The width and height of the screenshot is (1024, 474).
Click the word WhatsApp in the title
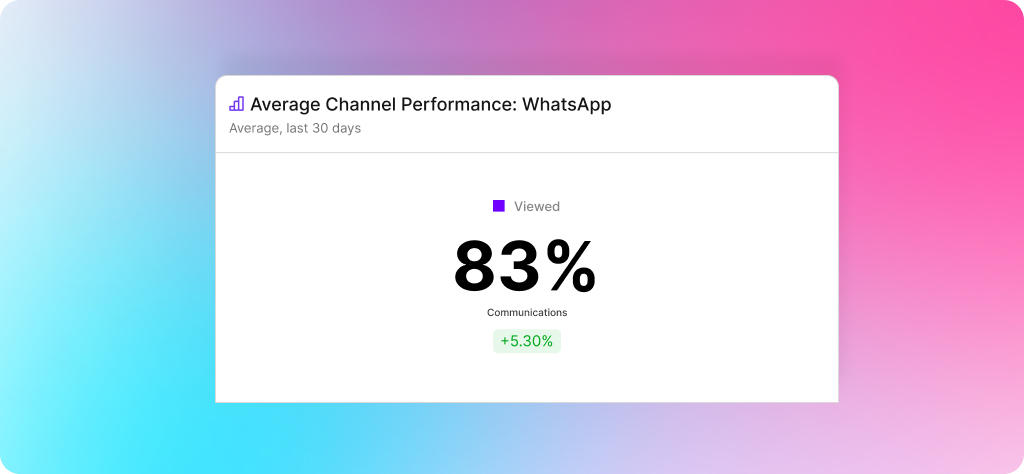[x=567, y=104]
